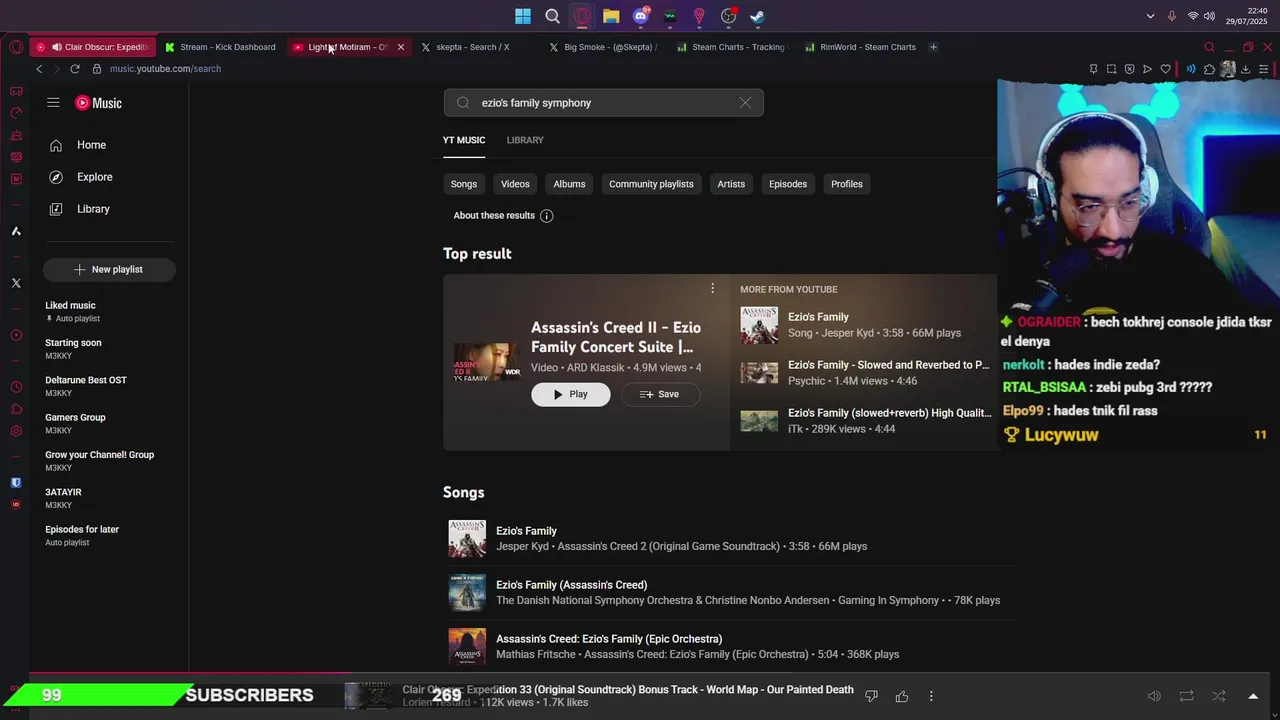Add page to bookmarks with heart icon
Screen dimensions: 1280x720
(1165, 69)
